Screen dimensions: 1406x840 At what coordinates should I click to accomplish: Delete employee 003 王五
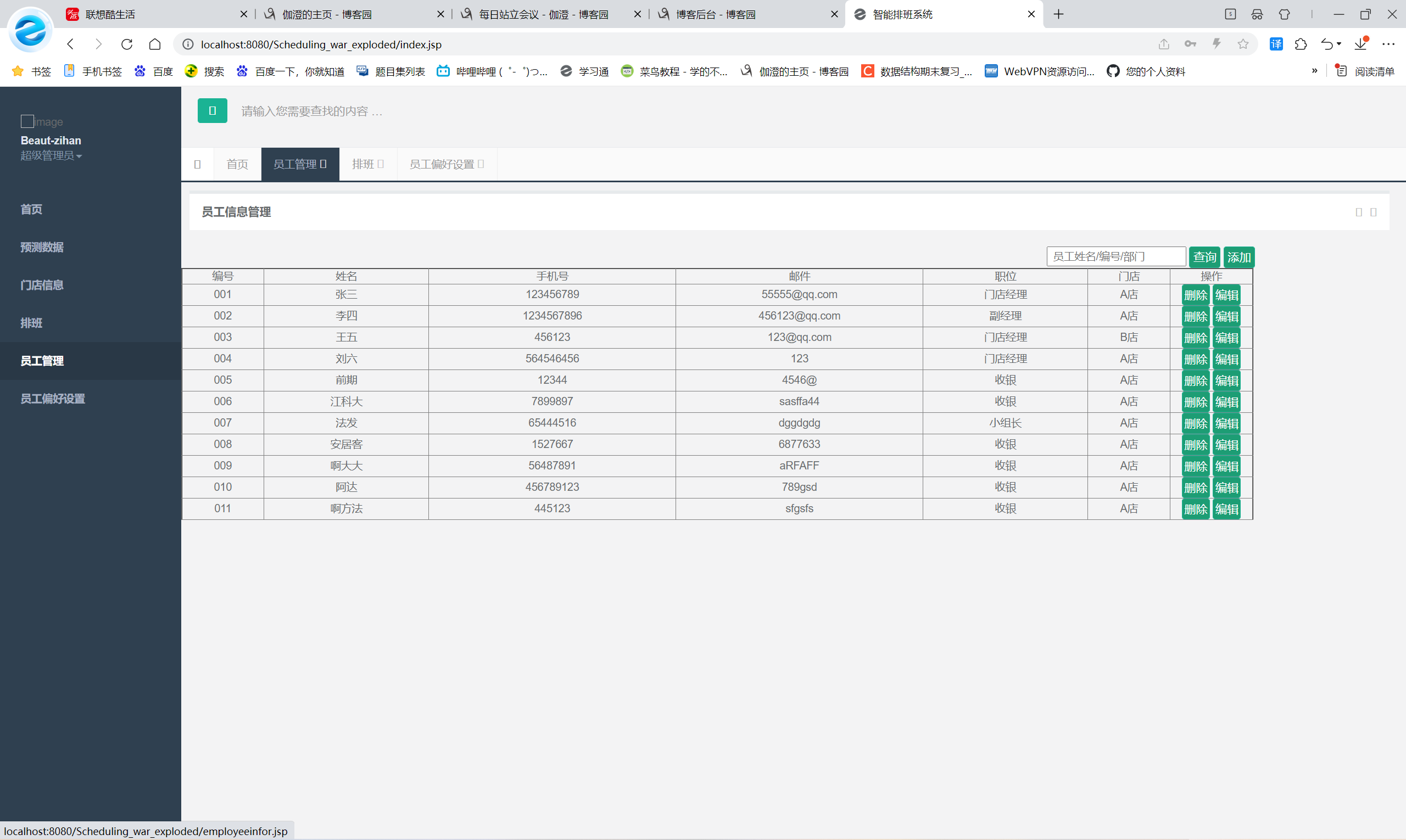[1195, 338]
